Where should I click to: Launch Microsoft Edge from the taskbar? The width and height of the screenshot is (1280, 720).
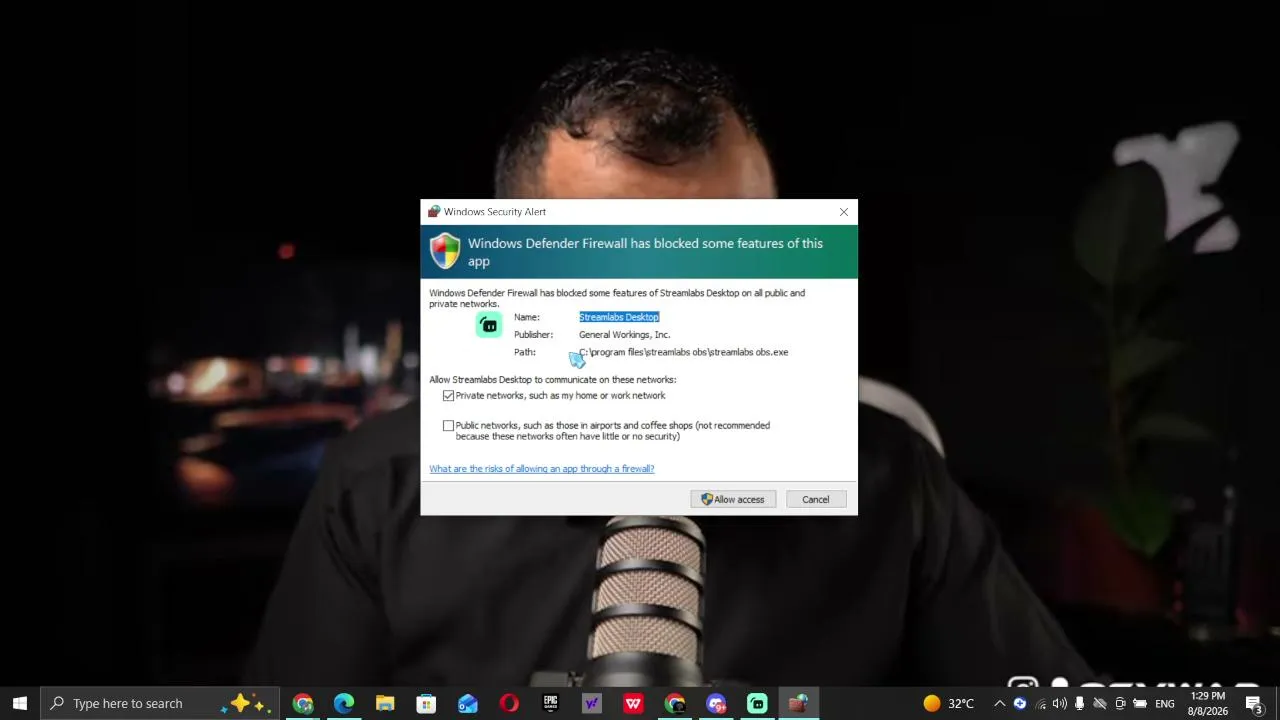344,703
